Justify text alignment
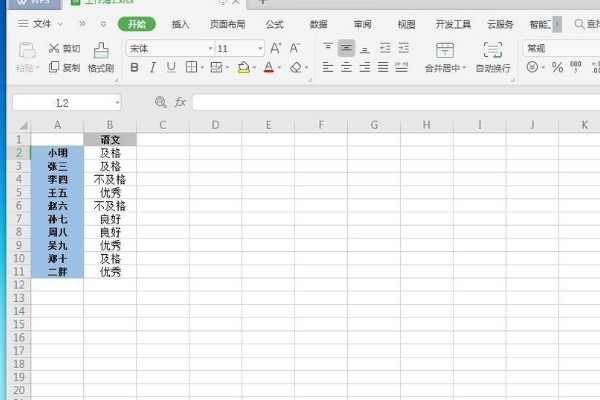 coord(383,67)
